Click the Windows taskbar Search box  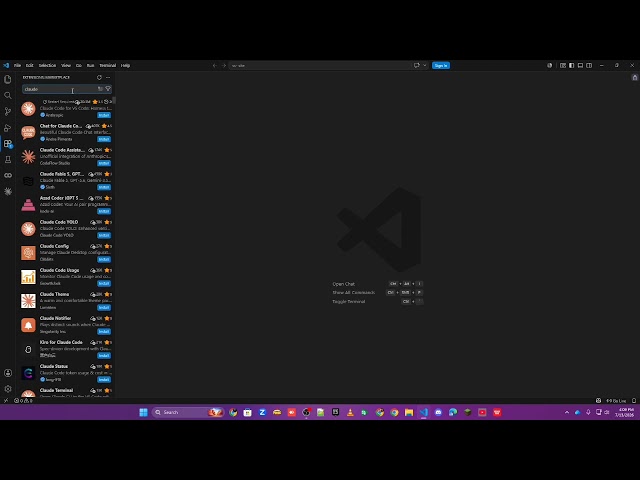(188, 413)
